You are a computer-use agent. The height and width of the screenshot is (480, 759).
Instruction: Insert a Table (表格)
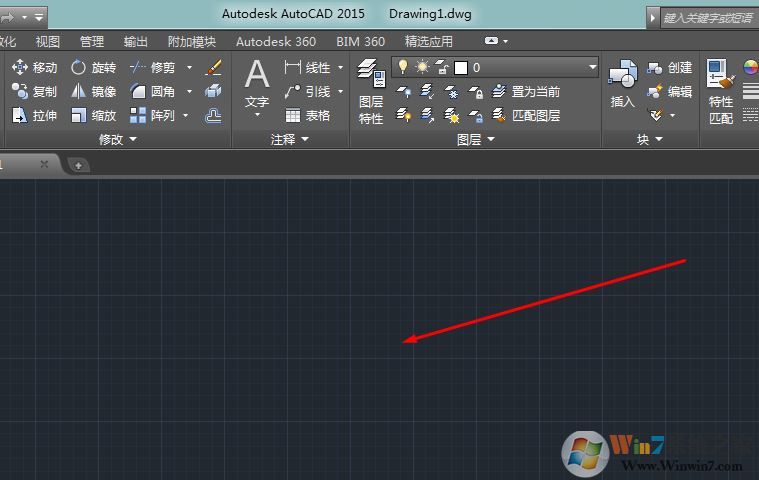pos(307,115)
